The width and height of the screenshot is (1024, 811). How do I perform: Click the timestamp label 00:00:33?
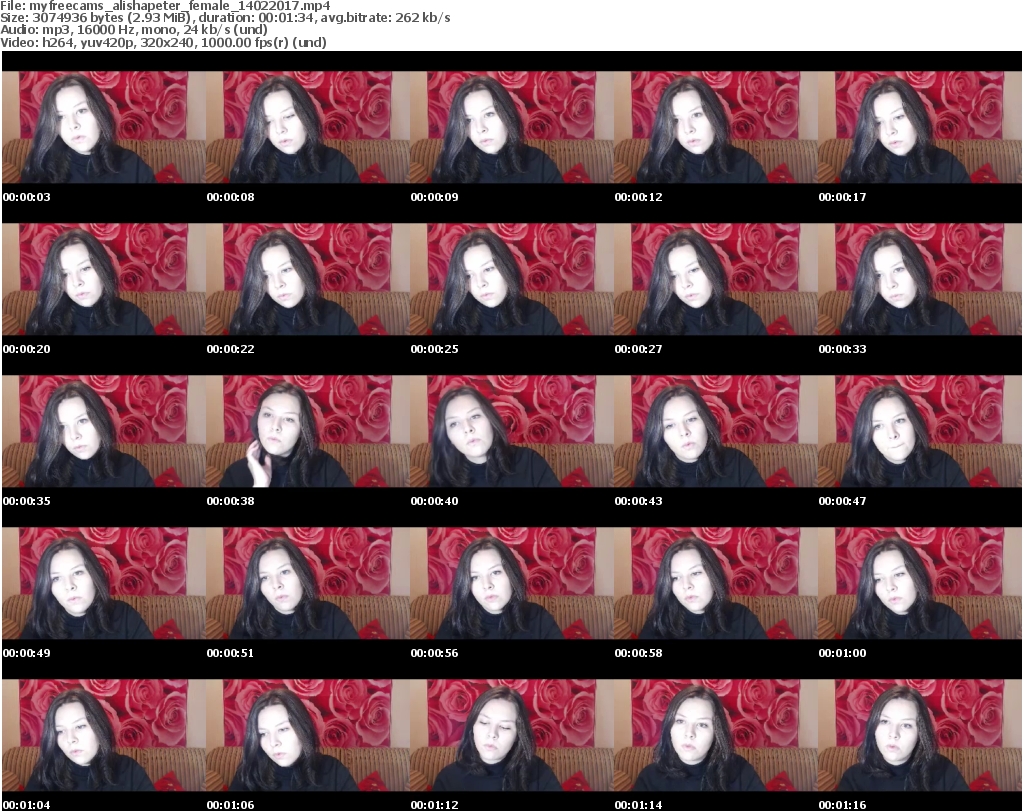coord(842,349)
